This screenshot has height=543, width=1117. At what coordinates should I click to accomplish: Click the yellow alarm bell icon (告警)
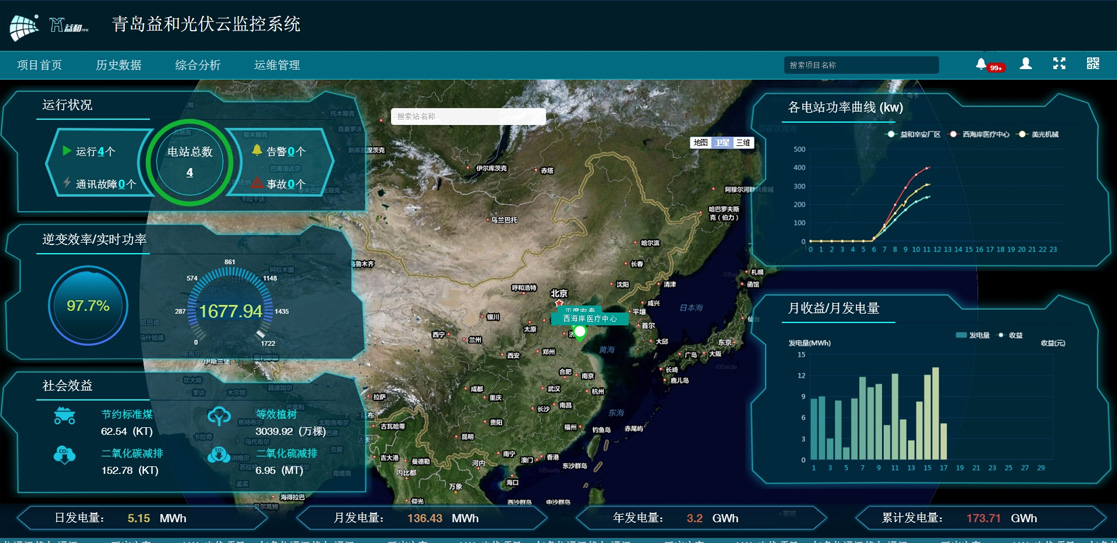tap(257, 151)
